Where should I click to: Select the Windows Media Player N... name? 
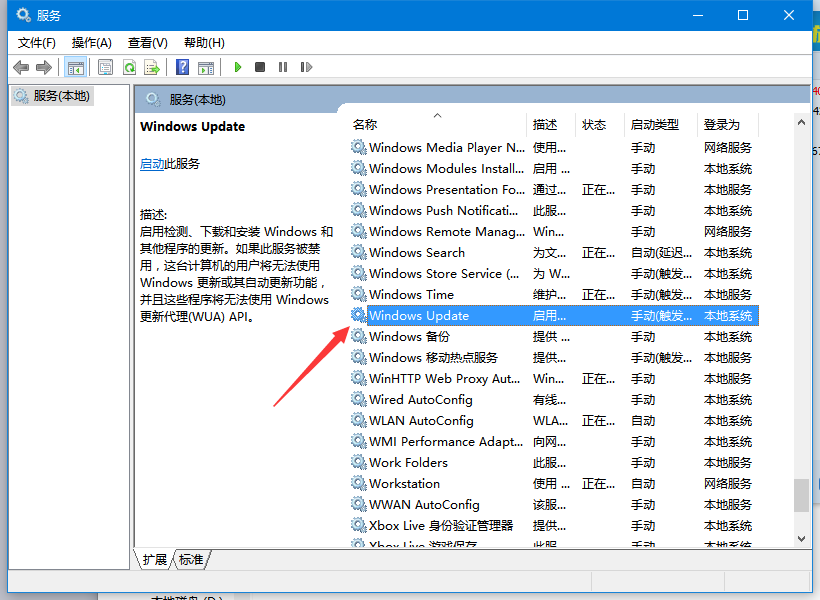tap(447, 148)
